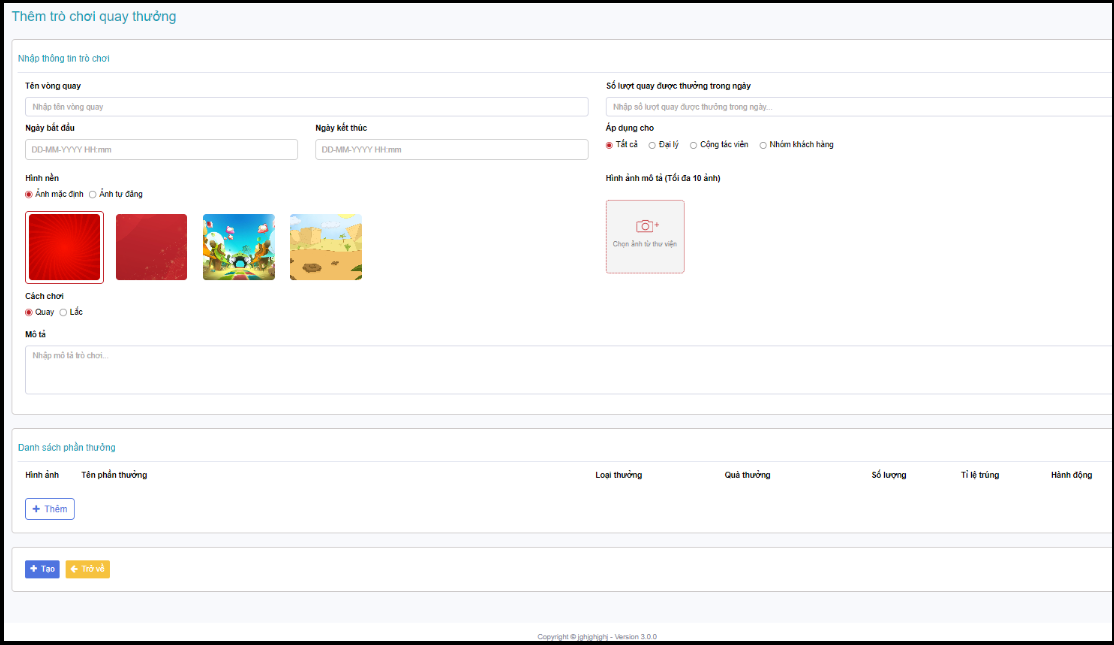
Task: Select the 'Ảnh mặc định' radio option
Action: [29, 194]
